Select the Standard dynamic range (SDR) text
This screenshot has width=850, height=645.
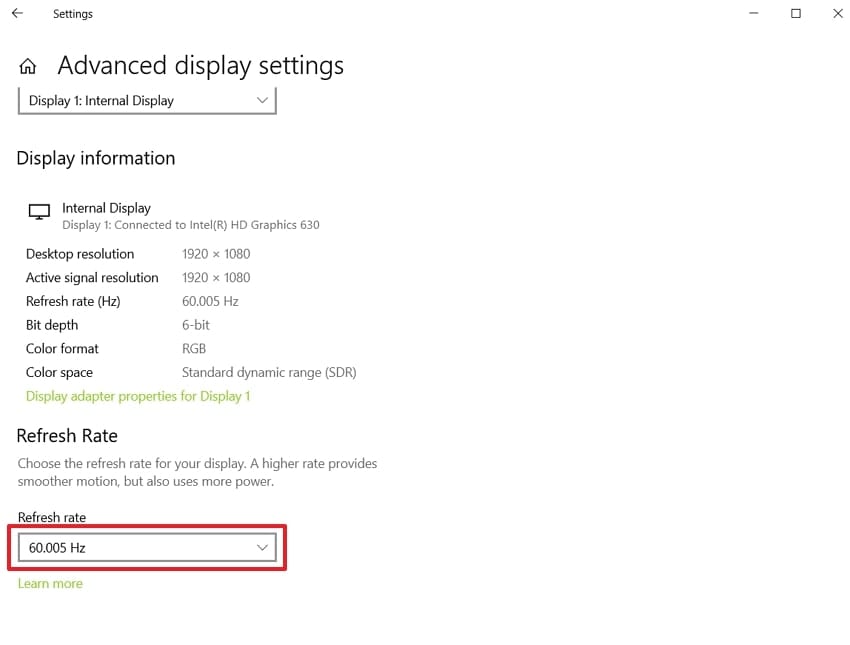pyautogui.click(x=268, y=372)
